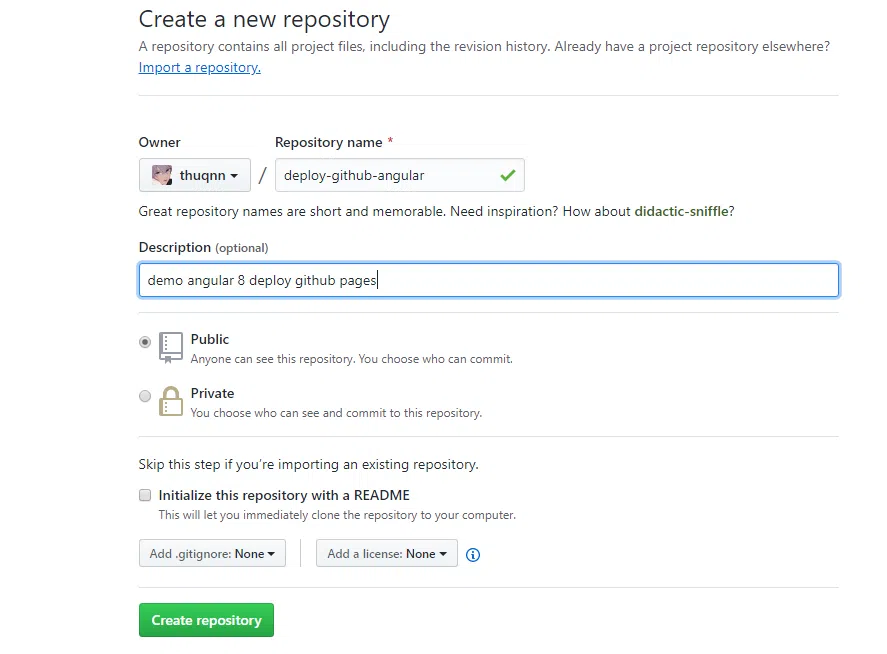Use the didactic-sniffle name suggestion

coord(682,211)
